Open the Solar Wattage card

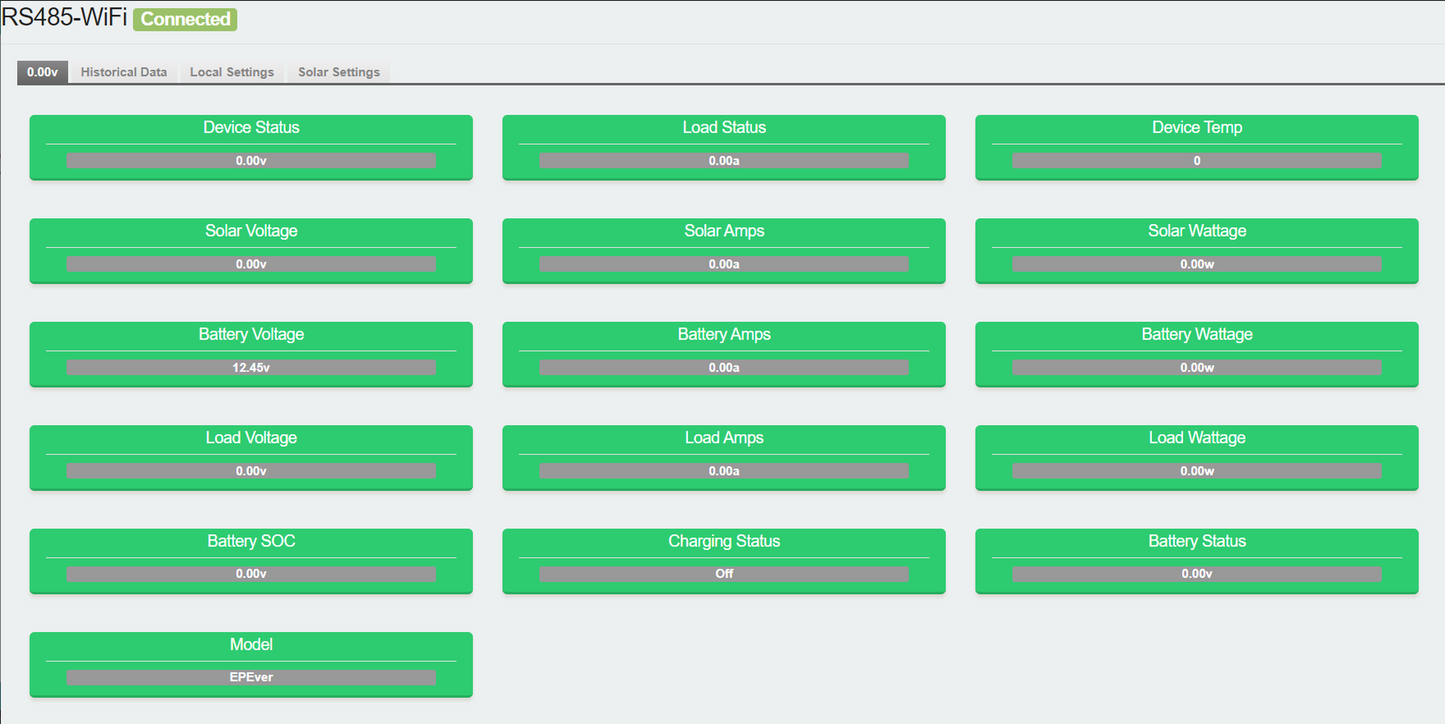(x=1196, y=249)
